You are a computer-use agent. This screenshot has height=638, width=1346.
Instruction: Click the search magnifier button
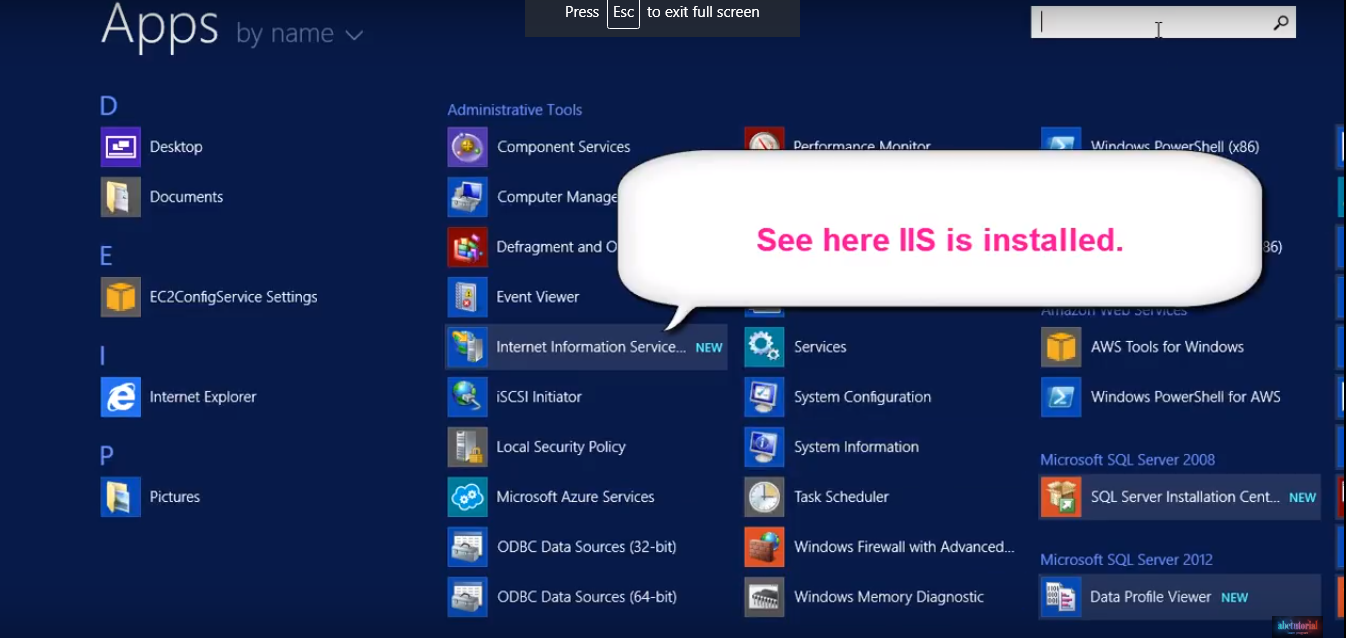(x=1281, y=22)
